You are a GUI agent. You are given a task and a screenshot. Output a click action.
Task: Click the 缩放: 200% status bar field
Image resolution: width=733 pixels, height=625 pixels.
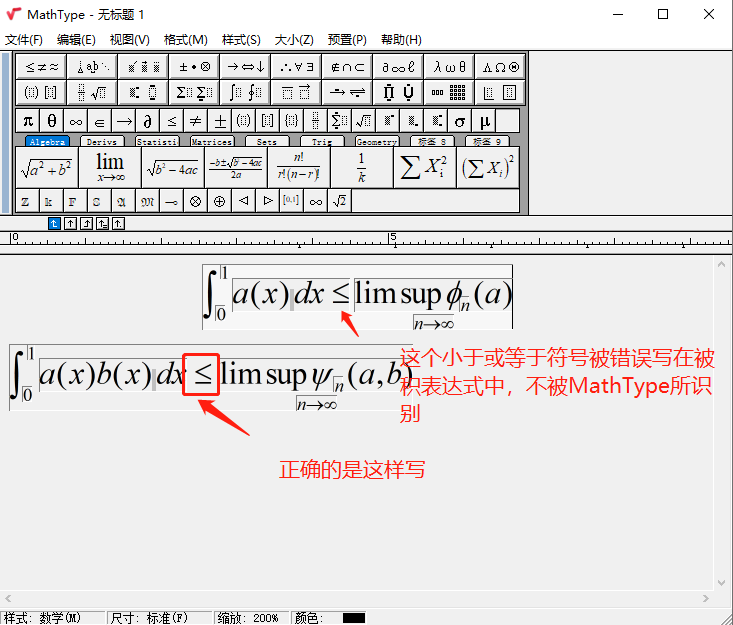point(252,618)
